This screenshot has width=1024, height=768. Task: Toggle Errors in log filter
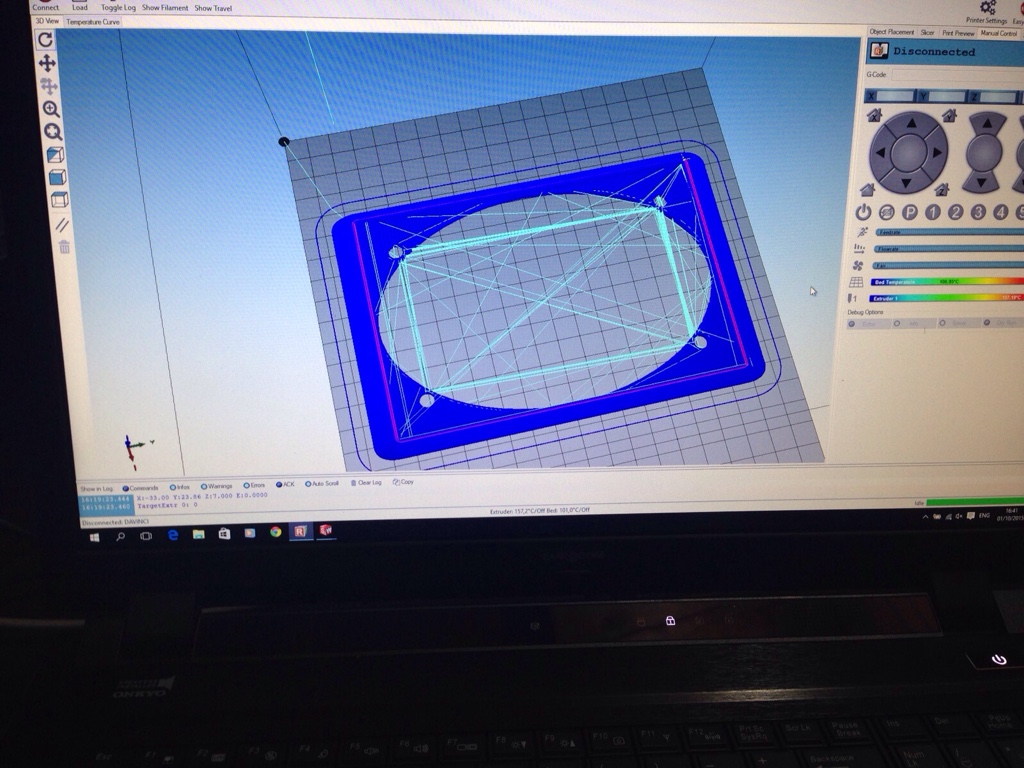(254, 485)
